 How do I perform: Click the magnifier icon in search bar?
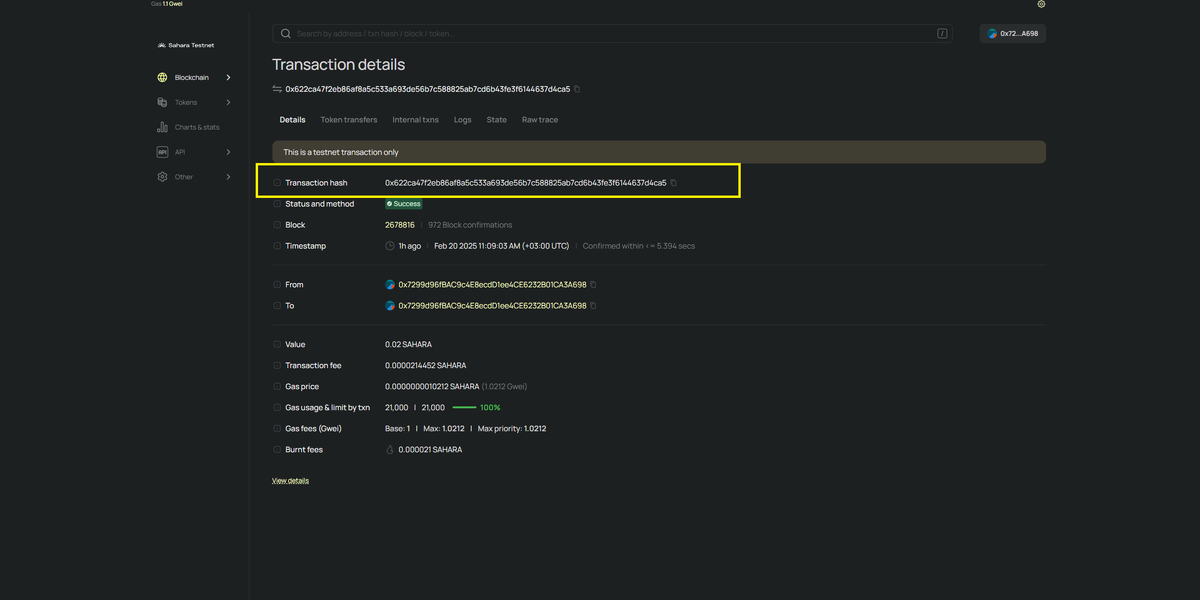(x=286, y=33)
